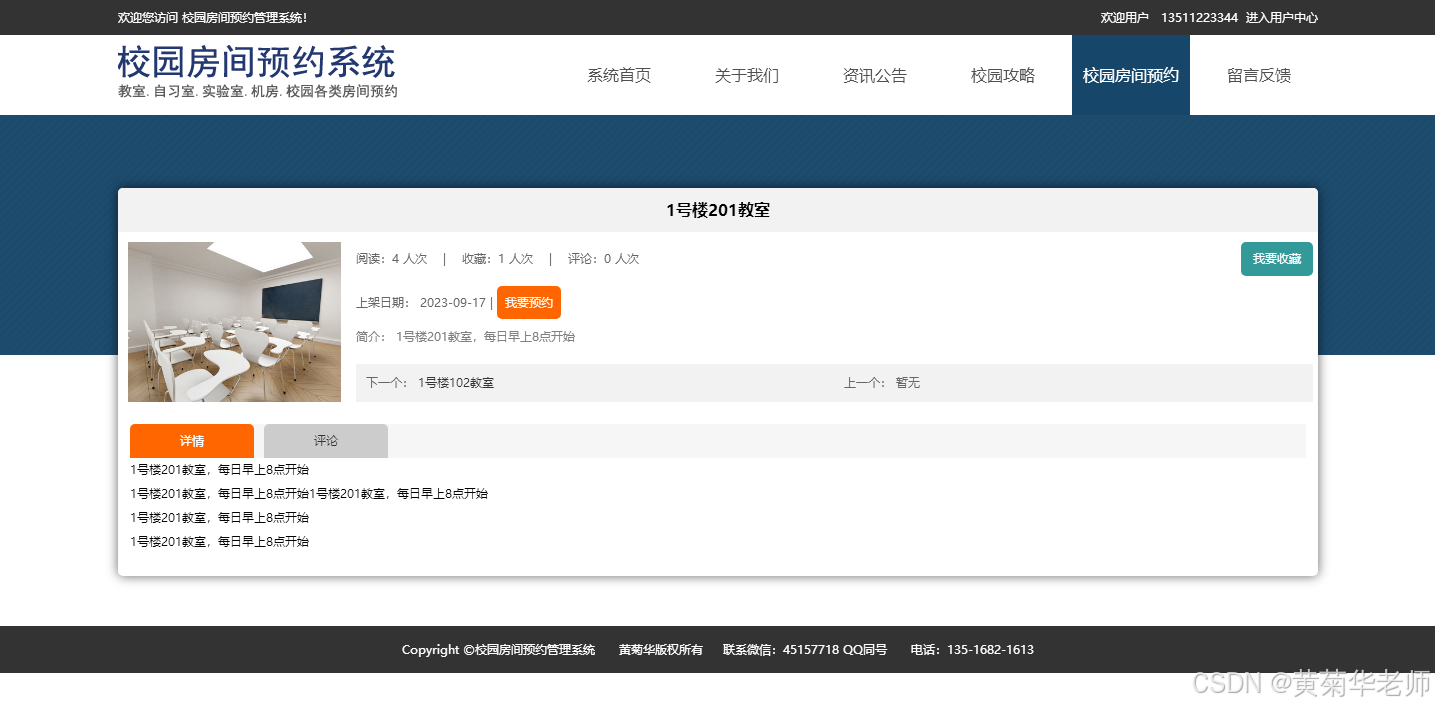Click the detail line with the sentence repeated twice
The width and height of the screenshot is (1435, 709).
tap(309, 494)
